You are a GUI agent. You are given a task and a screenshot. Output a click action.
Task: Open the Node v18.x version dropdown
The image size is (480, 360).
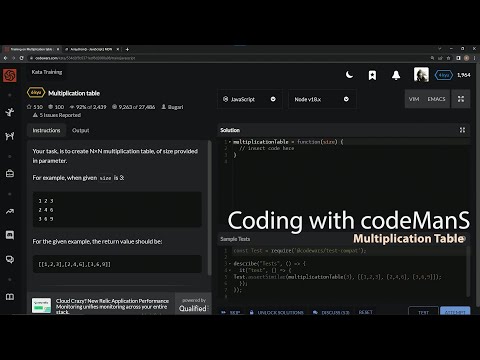[322, 99]
